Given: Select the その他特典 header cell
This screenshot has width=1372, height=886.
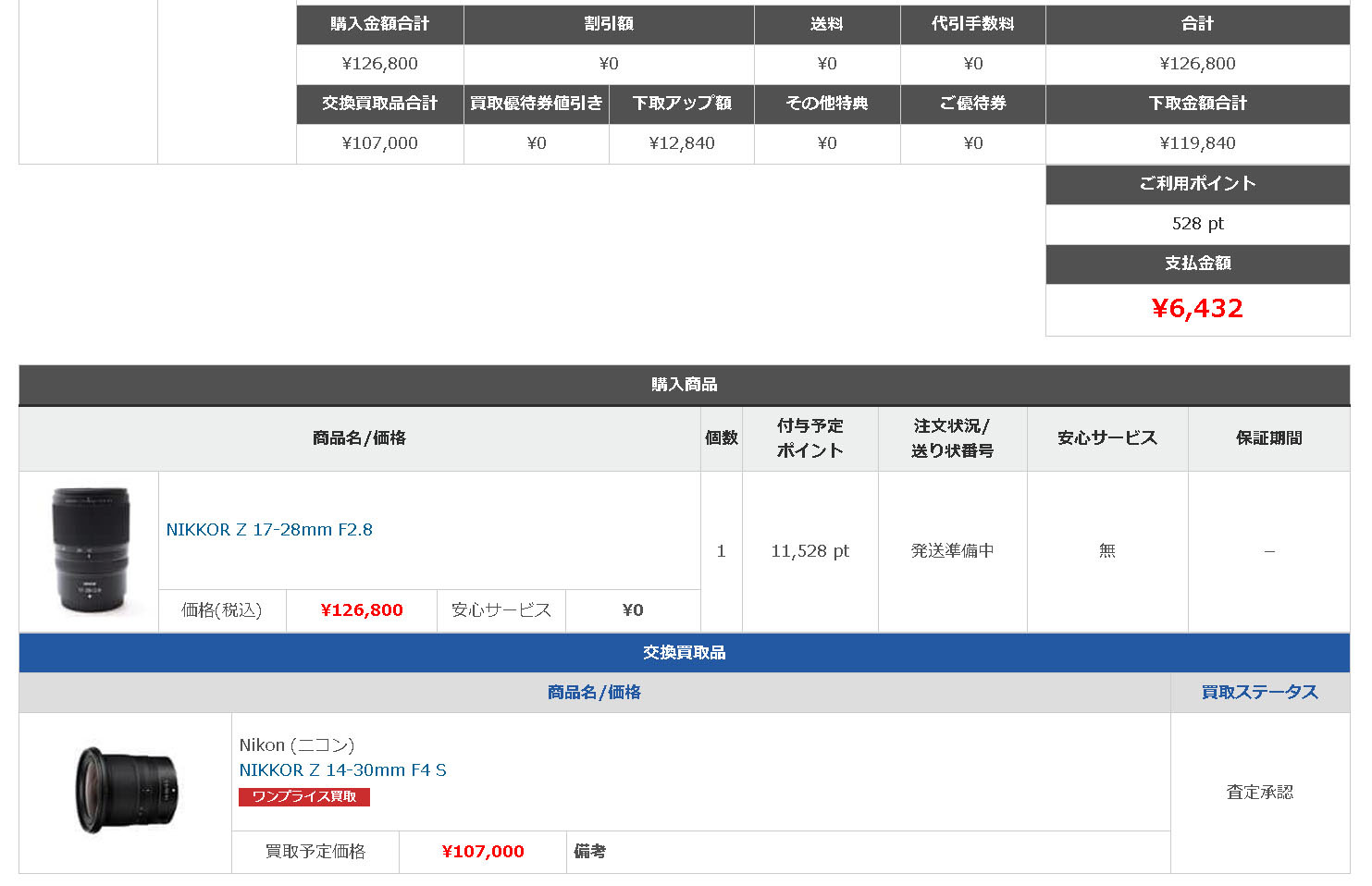Looking at the screenshot, I should pos(827,104).
